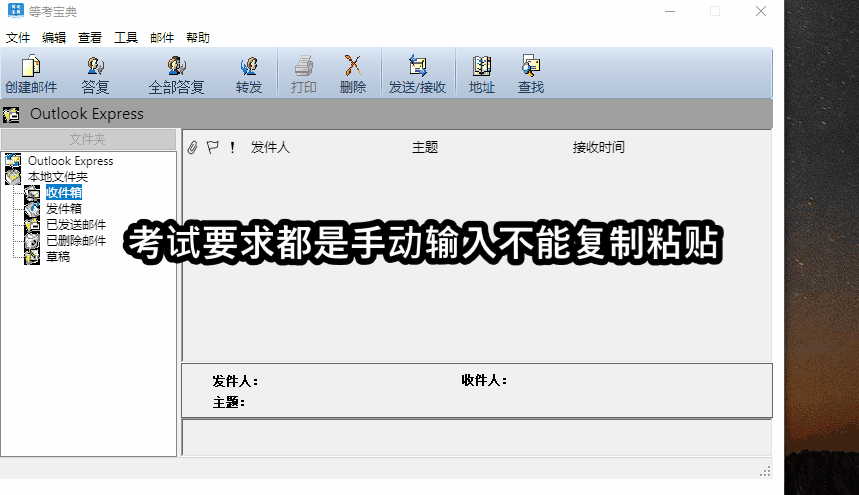Click the 已发送邮件 folder icon in tree

pyautogui.click(x=32, y=225)
